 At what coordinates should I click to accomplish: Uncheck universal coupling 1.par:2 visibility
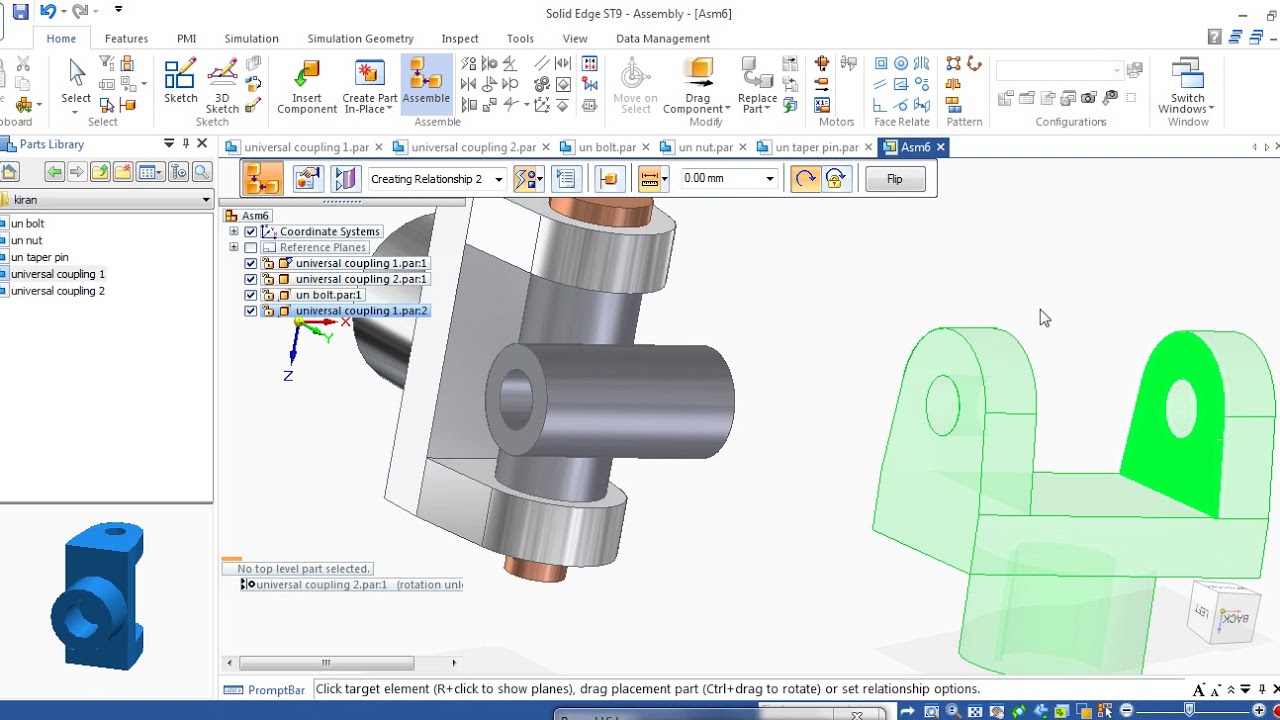tap(251, 312)
